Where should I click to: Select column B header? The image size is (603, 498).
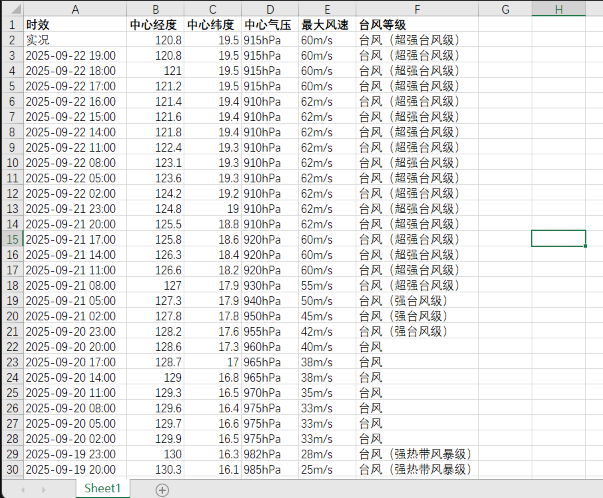tap(155, 9)
